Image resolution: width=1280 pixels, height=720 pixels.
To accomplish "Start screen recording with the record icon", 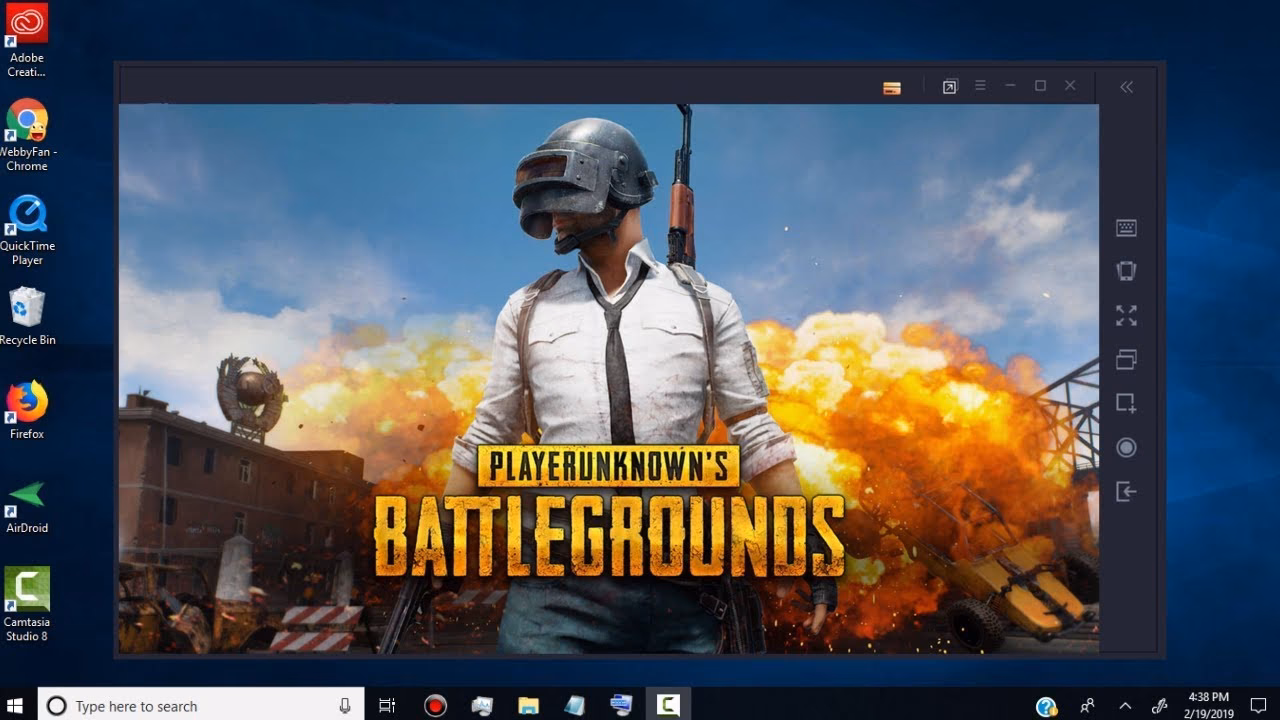I will [x=1126, y=447].
